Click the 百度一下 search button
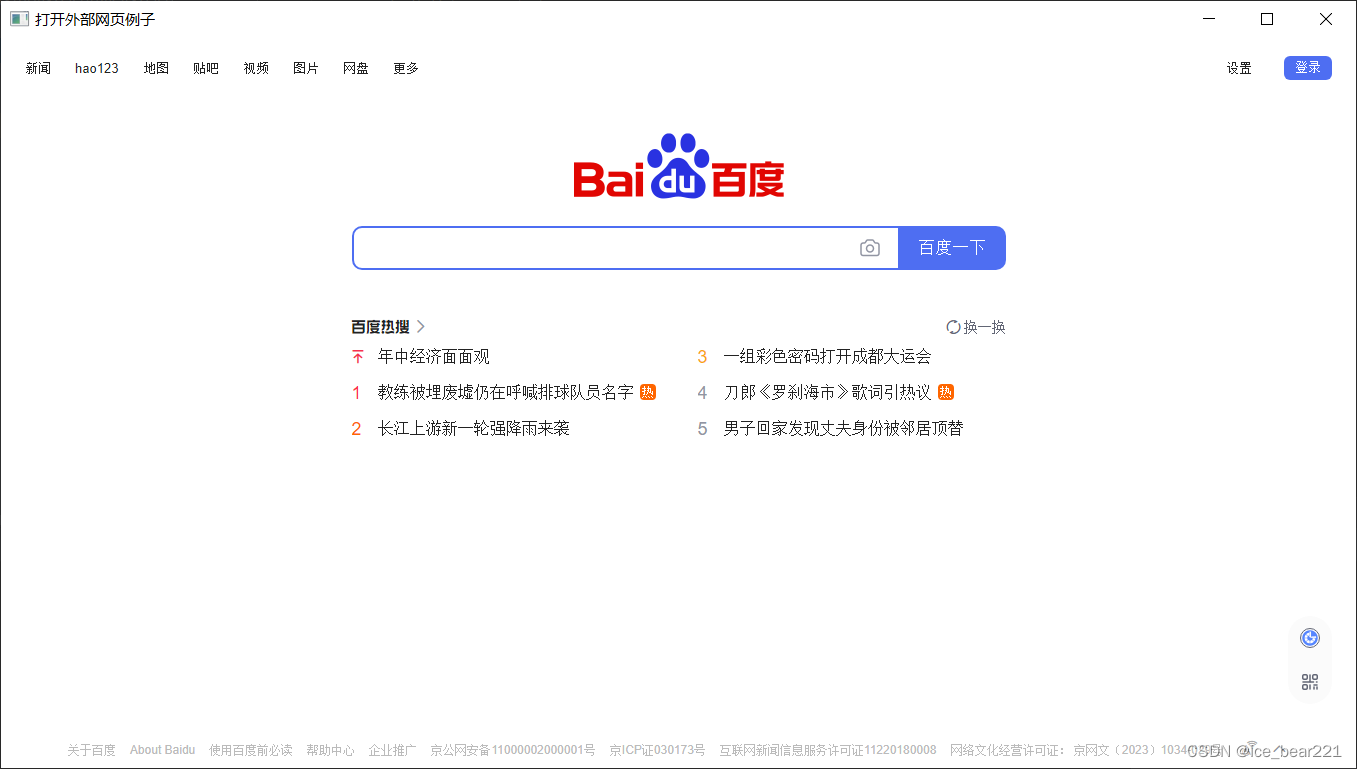 pyautogui.click(x=952, y=248)
